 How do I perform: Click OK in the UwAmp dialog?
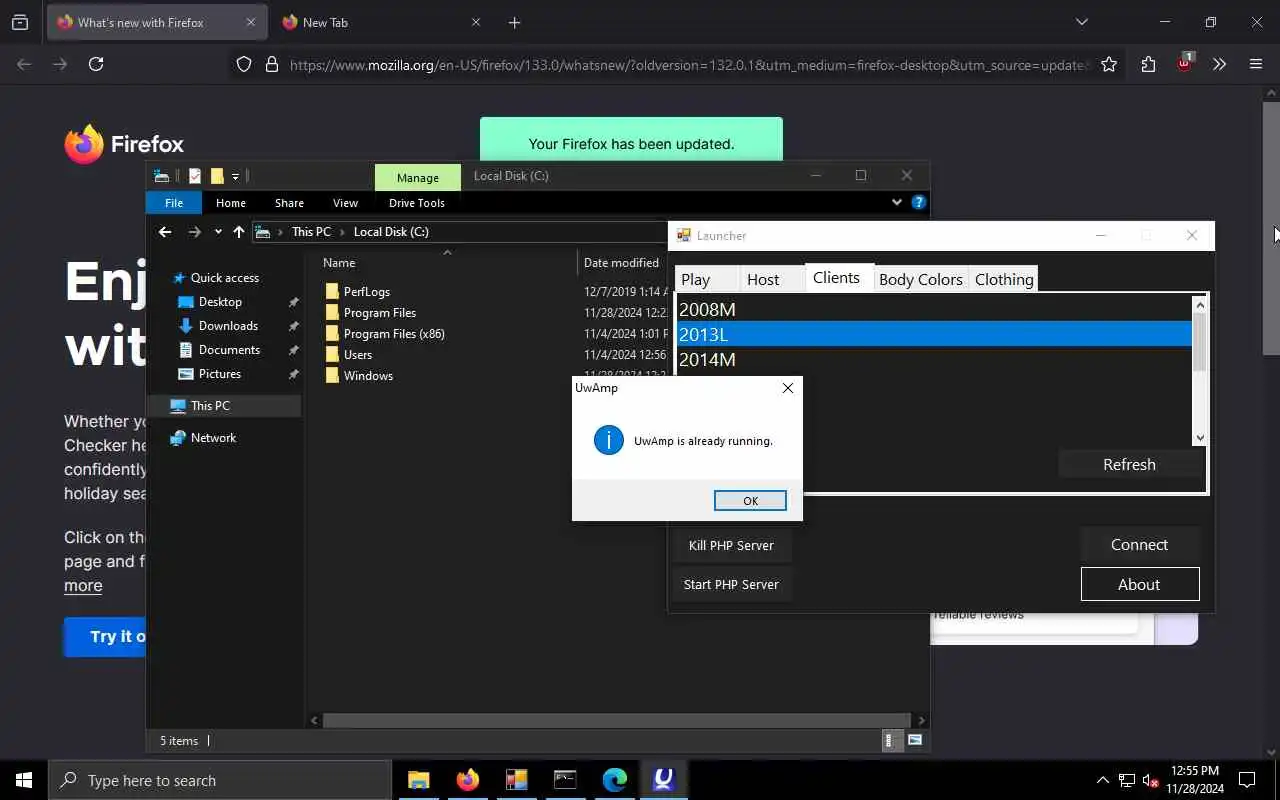tap(750, 501)
